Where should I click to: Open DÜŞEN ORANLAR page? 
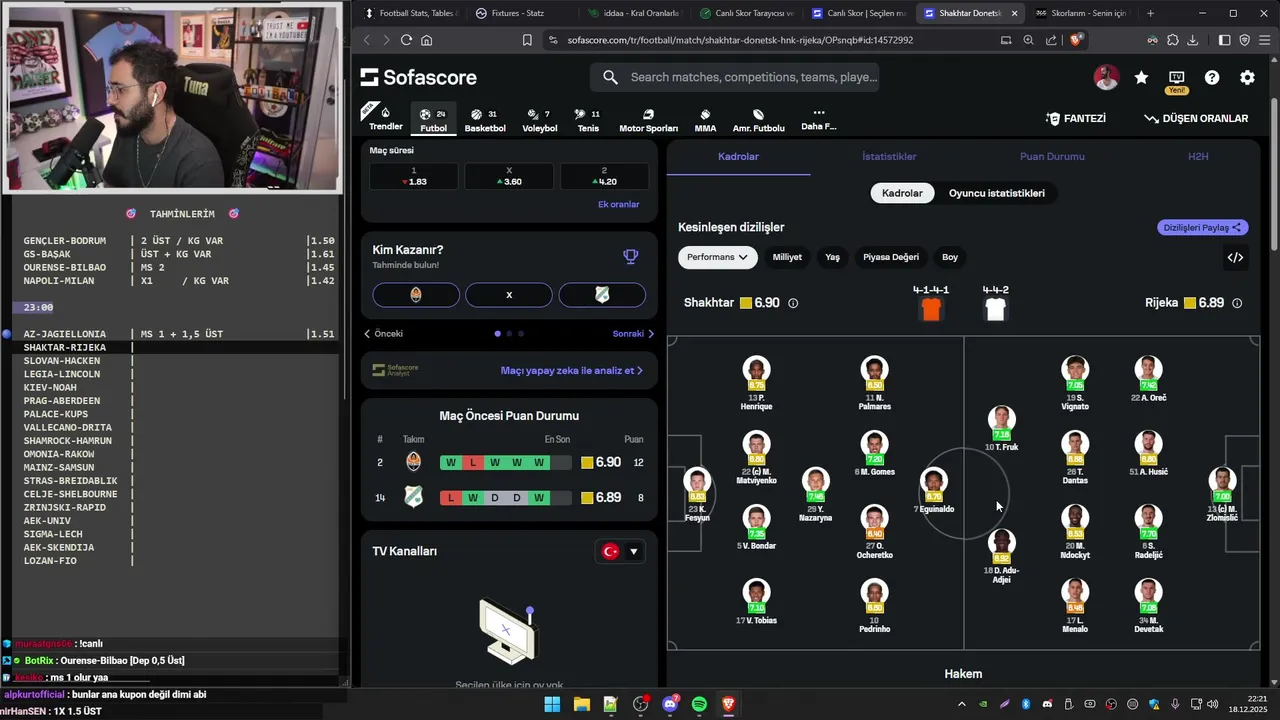pyautogui.click(x=1196, y=118)
